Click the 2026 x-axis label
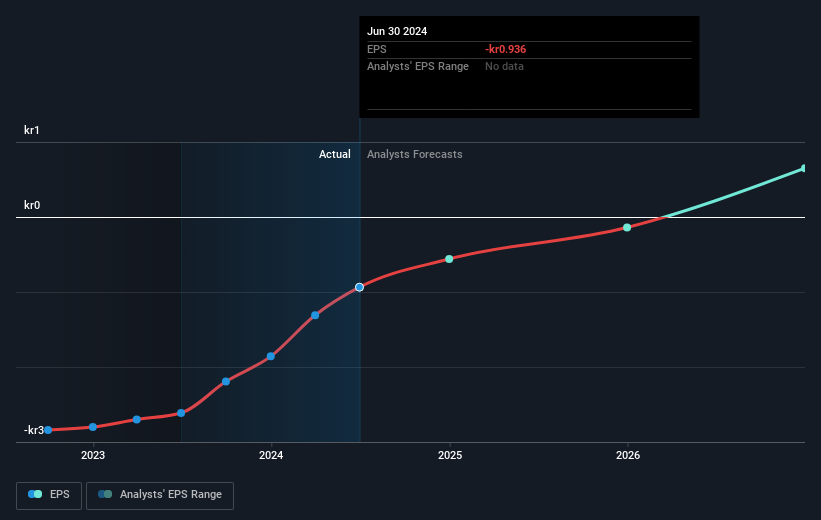Screen dimensions: 821x520 pos(628,455)
